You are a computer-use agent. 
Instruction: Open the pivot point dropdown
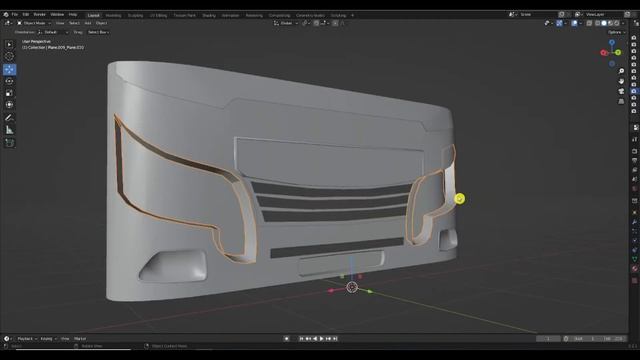pyautogui.click(x=306, y=23)
